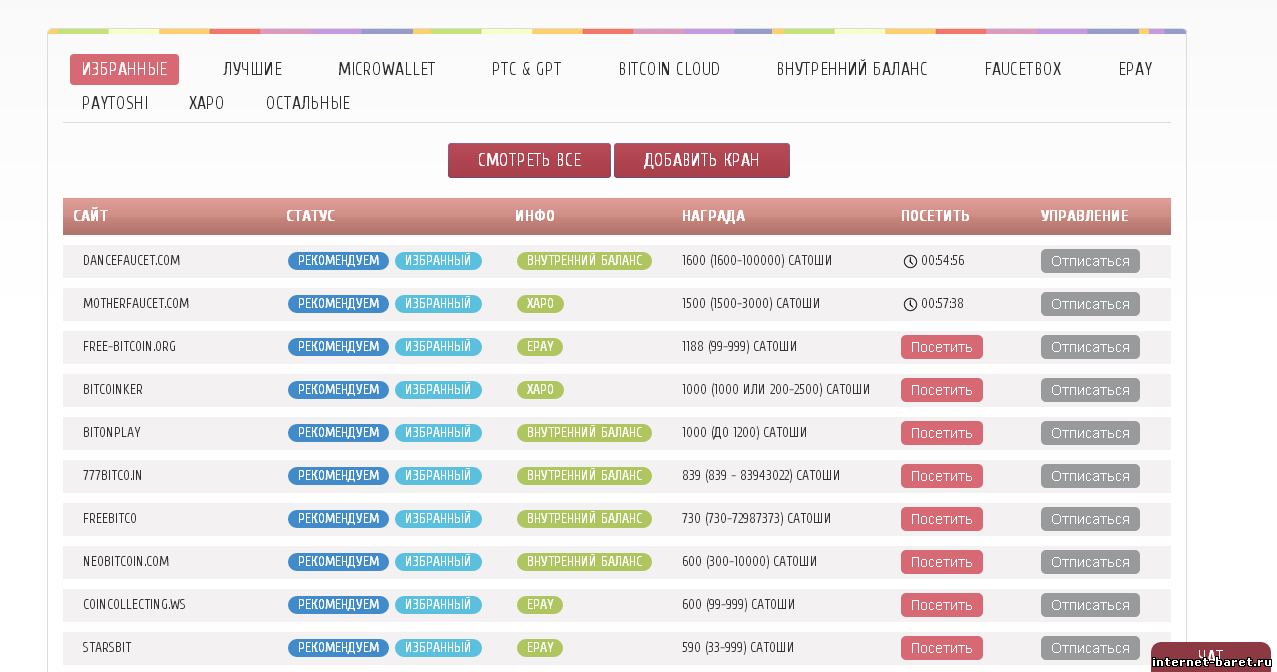Switch to the ОСТАЛЬНЫЕ tab

click(308, 103)
